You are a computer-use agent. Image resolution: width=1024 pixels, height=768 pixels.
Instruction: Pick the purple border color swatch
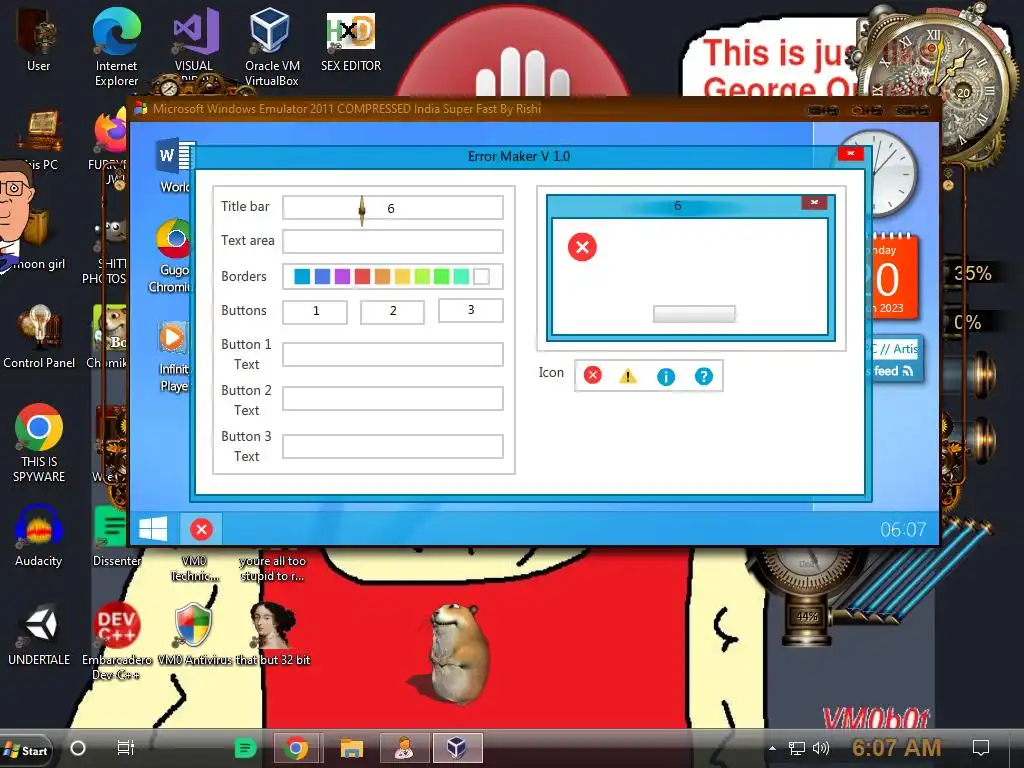click(x=342, y=276)
